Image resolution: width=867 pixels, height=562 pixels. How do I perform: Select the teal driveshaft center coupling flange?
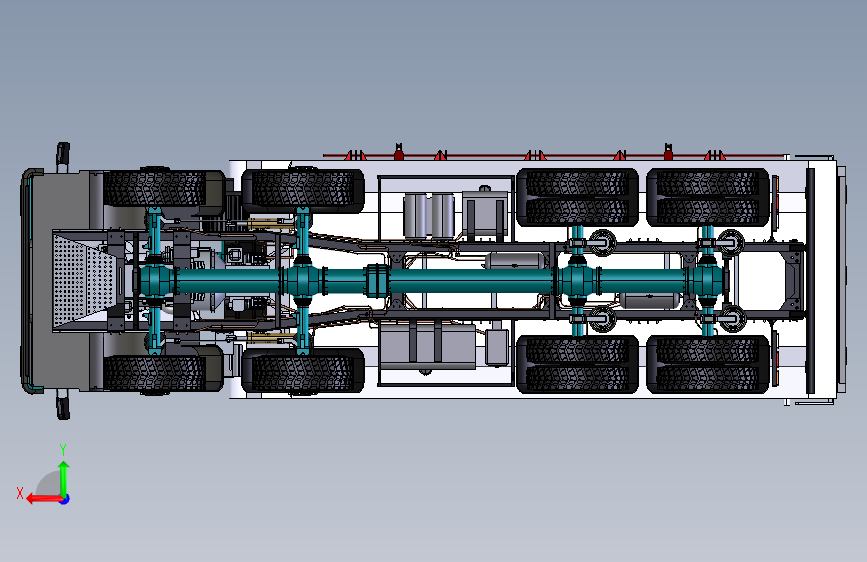(377, 280)
